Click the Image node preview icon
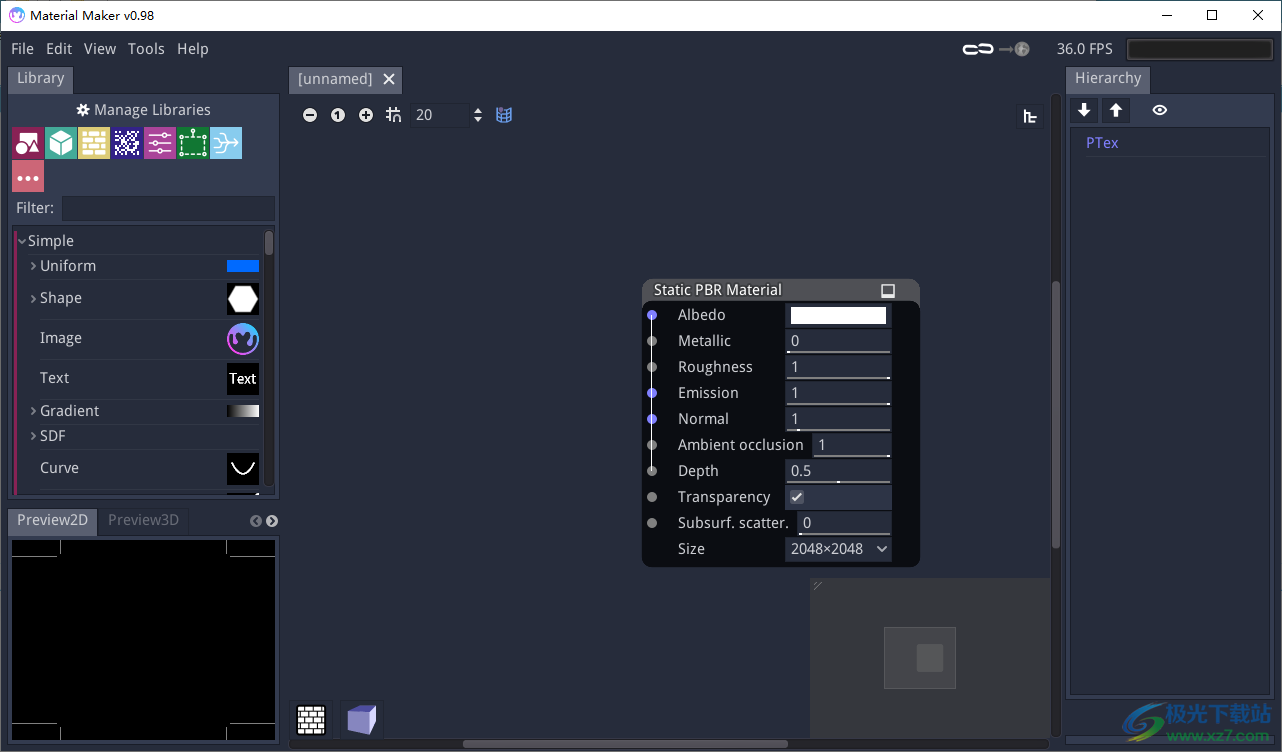Screen dimensions: 1282x752 [x=243, y=339]
